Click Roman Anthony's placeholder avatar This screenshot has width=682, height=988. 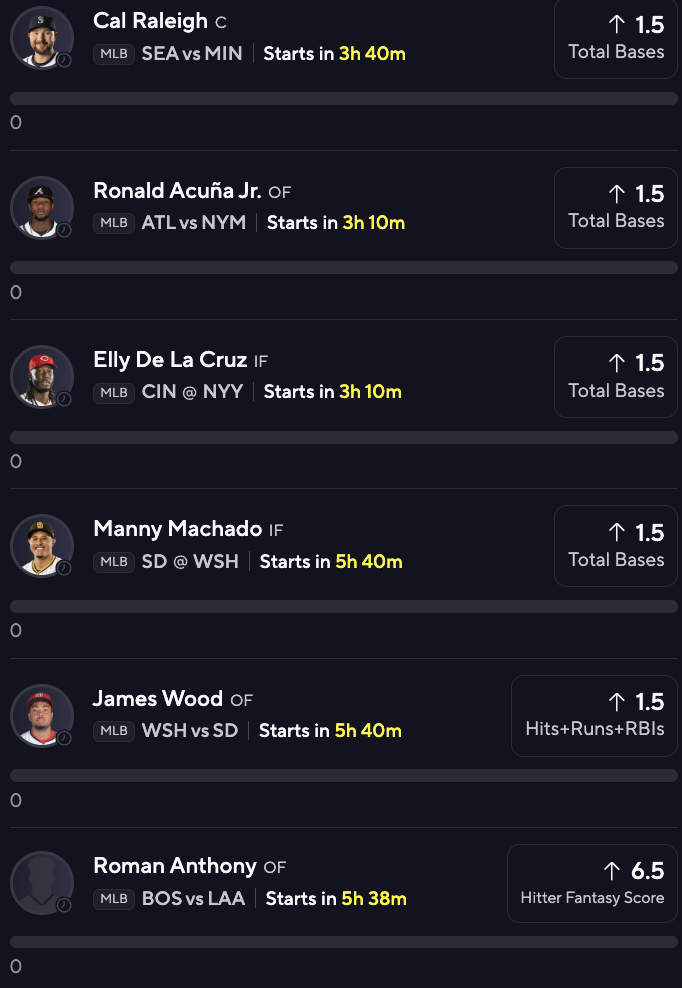point(42,882)
